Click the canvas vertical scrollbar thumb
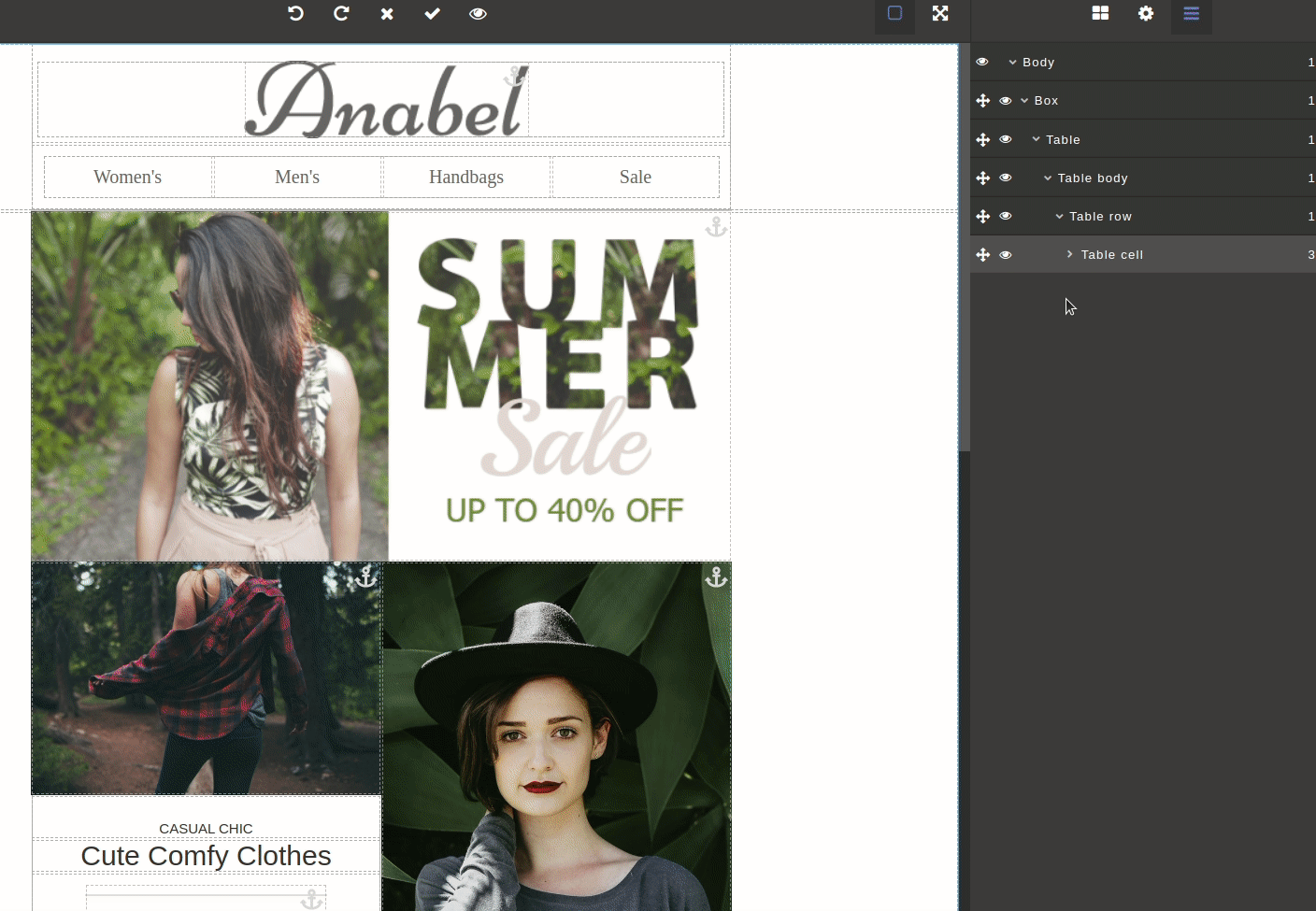 coord(965,248)
